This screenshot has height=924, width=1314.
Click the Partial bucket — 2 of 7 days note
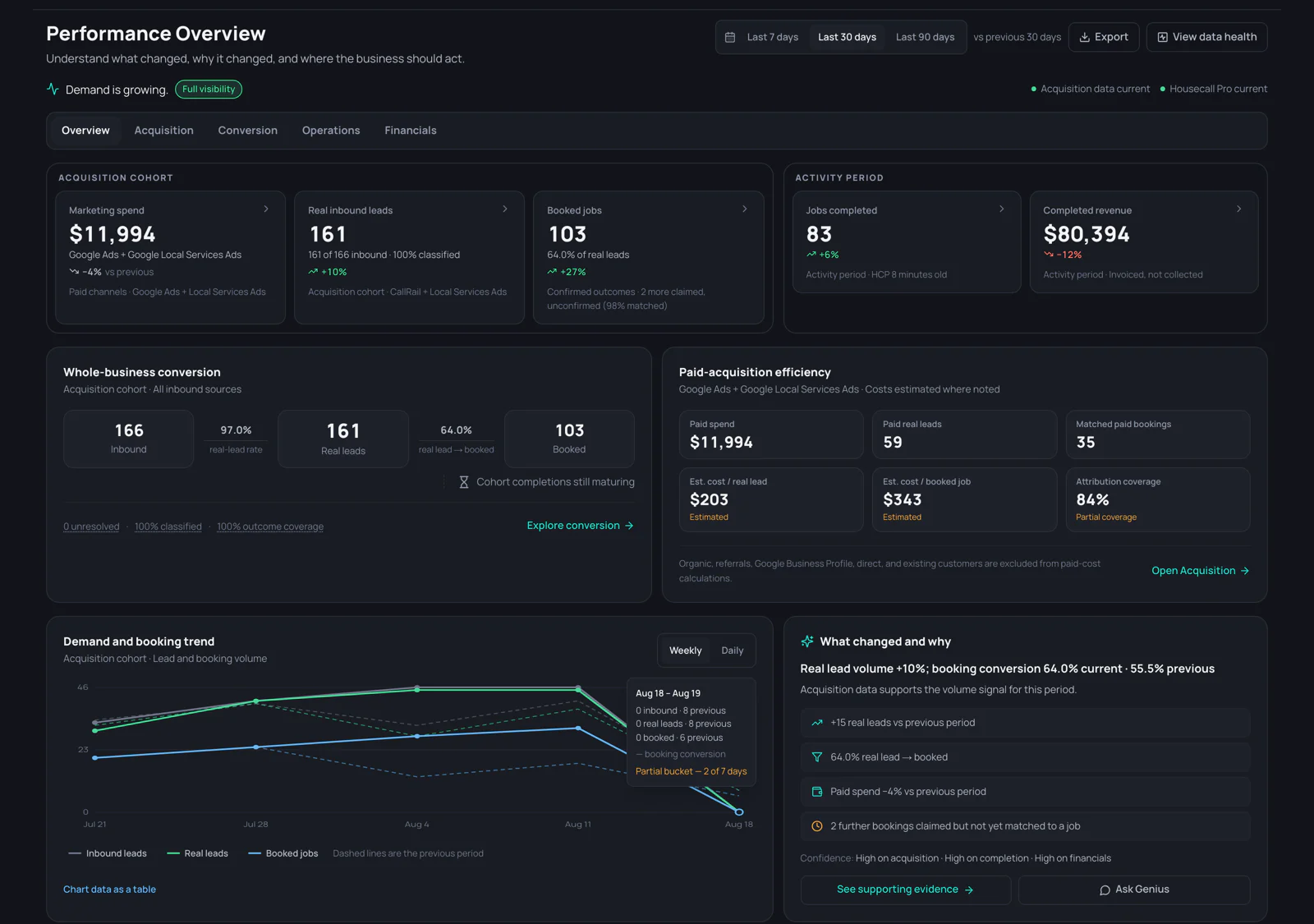click(691, 771)
